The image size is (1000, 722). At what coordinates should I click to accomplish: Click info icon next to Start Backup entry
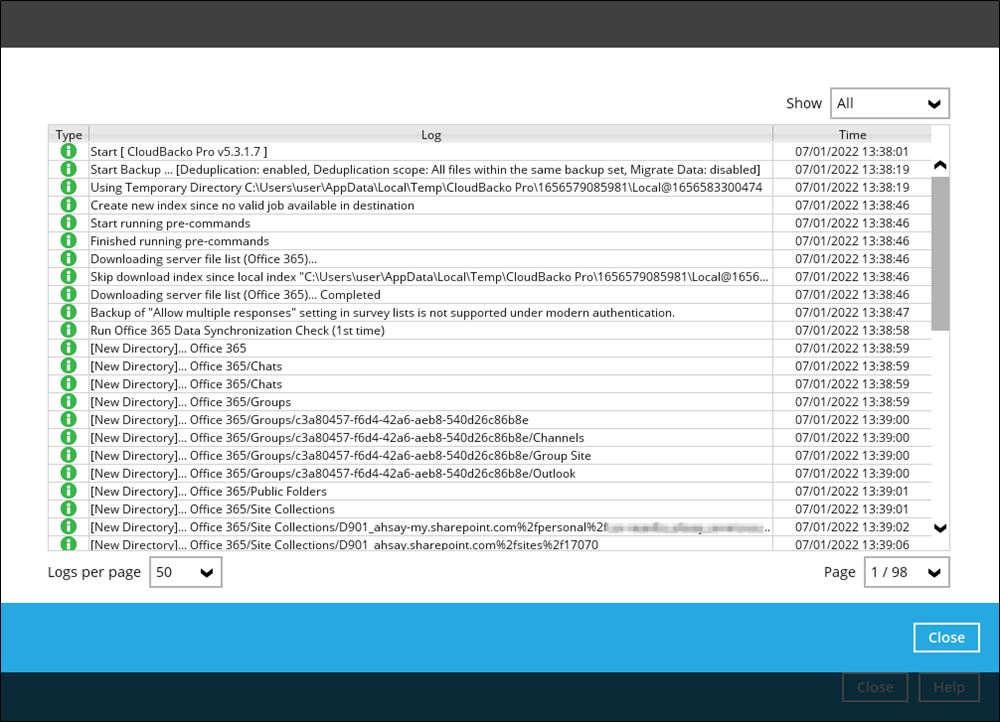tap(68, 169)
